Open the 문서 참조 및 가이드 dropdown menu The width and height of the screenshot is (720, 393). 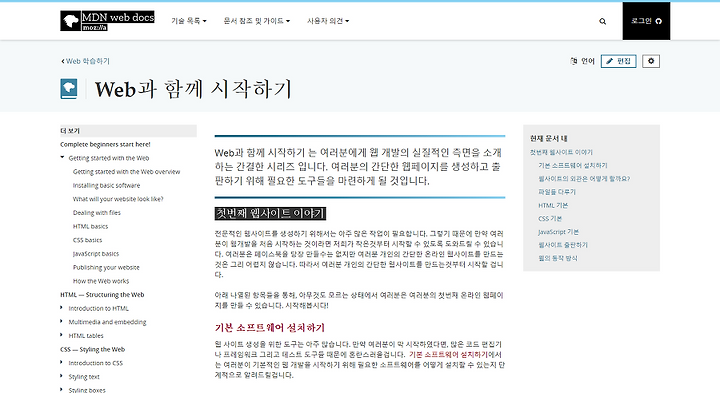(257, 21)
